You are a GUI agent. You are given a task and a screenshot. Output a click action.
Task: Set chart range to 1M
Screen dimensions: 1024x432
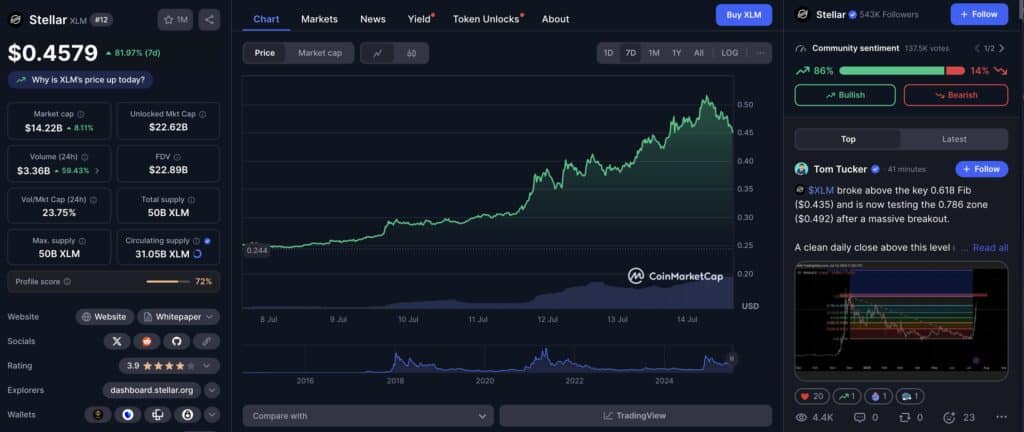[654, 53]
